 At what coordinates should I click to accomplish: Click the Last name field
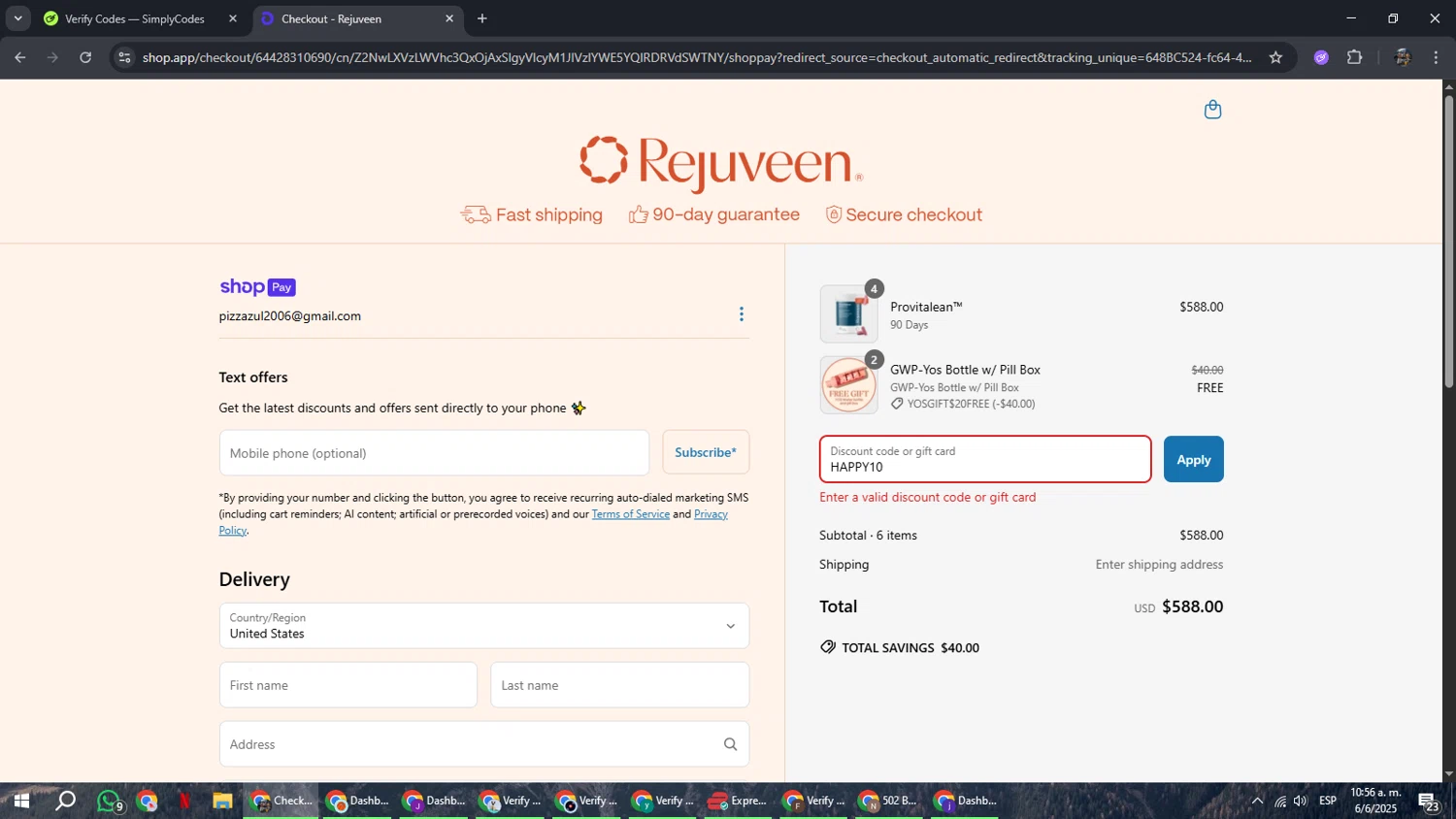point(620,685)
